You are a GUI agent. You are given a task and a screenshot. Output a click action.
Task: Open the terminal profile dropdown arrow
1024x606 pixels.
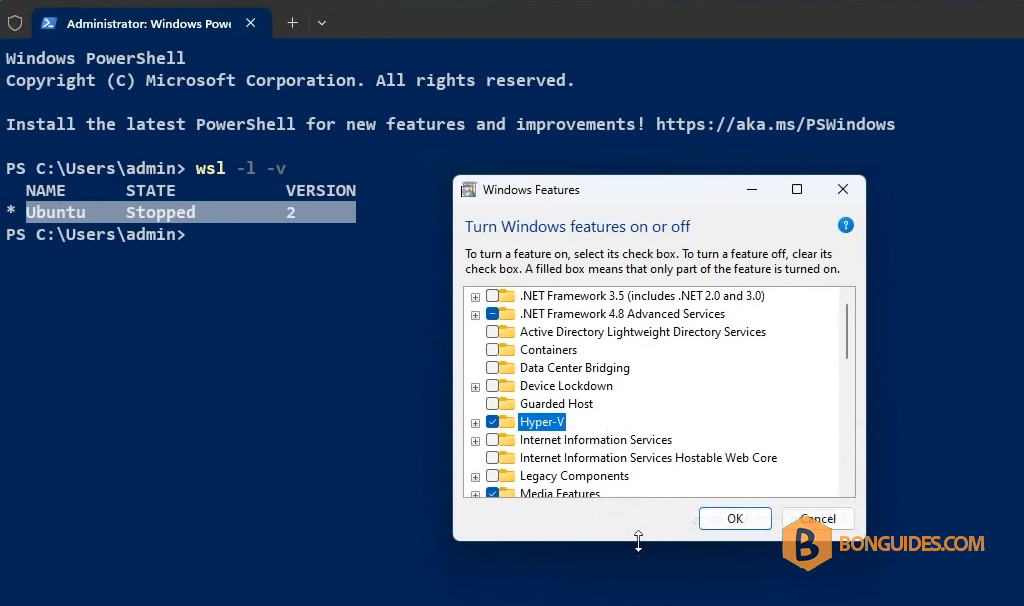pyautogui.click(x=322, y=23)
